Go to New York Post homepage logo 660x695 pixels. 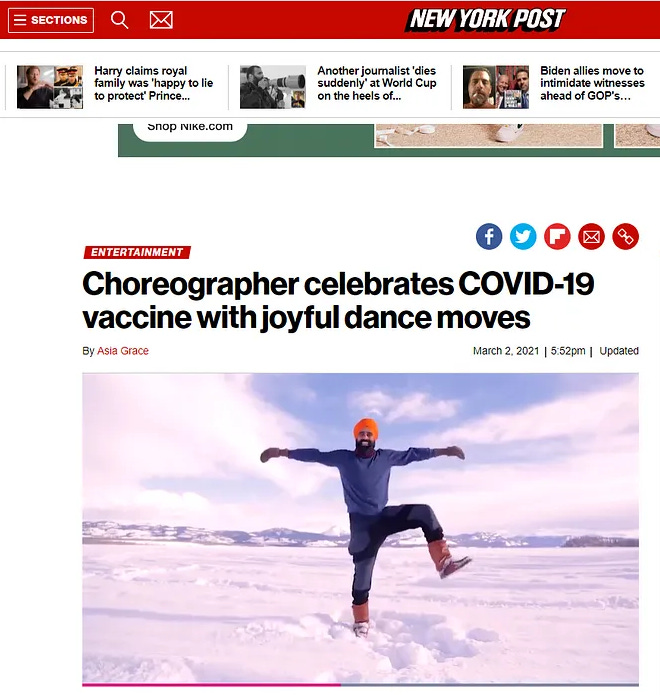tap(485, 20)
